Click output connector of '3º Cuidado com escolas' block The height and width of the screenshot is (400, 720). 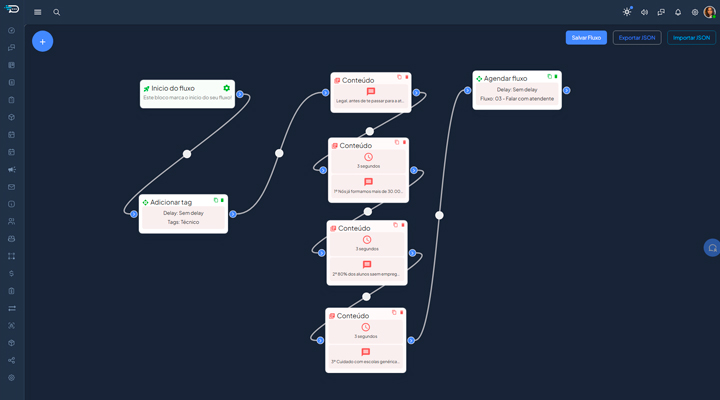click(411, 340)
